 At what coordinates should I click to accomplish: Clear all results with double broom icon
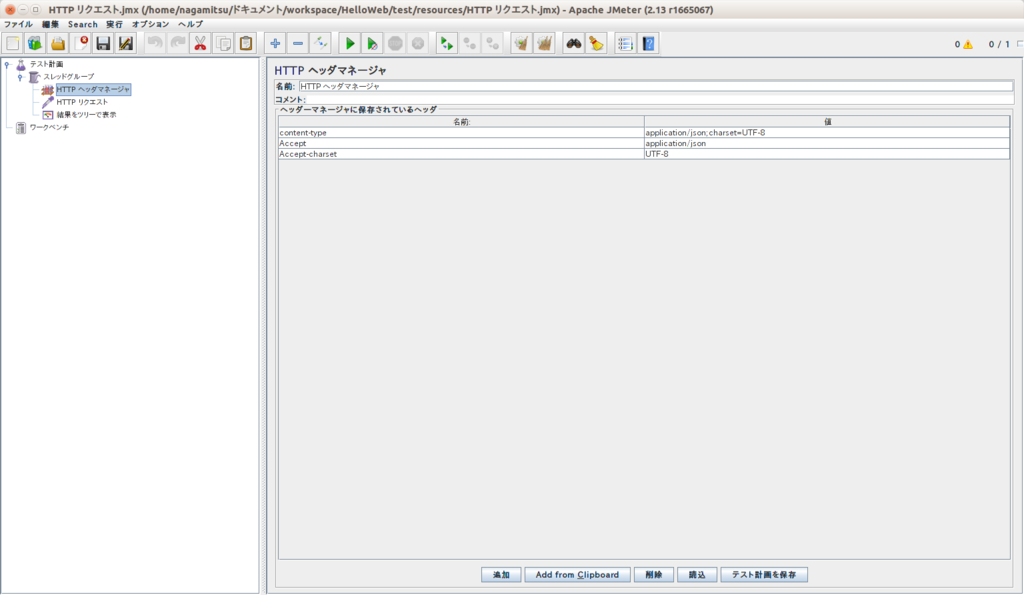(544, 44)
